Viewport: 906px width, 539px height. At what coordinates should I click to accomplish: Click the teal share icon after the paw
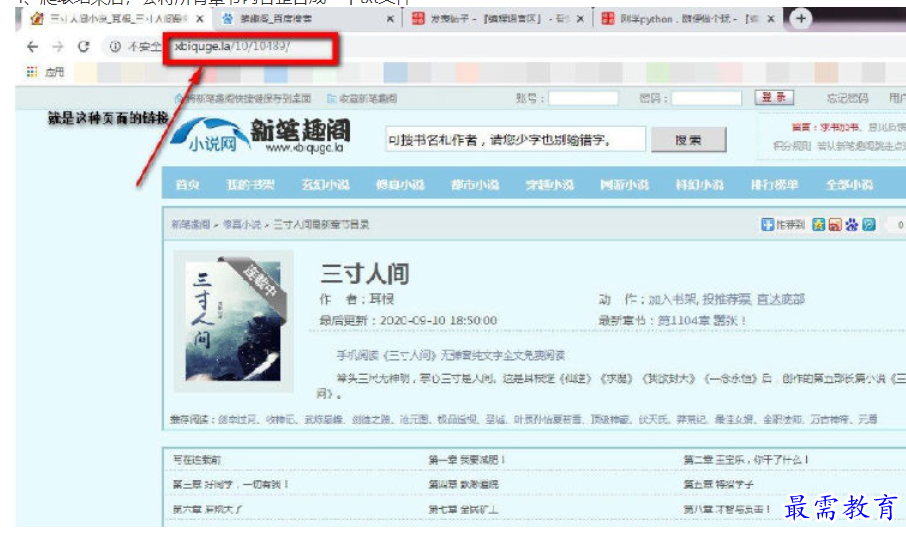(x=868, y=225)
